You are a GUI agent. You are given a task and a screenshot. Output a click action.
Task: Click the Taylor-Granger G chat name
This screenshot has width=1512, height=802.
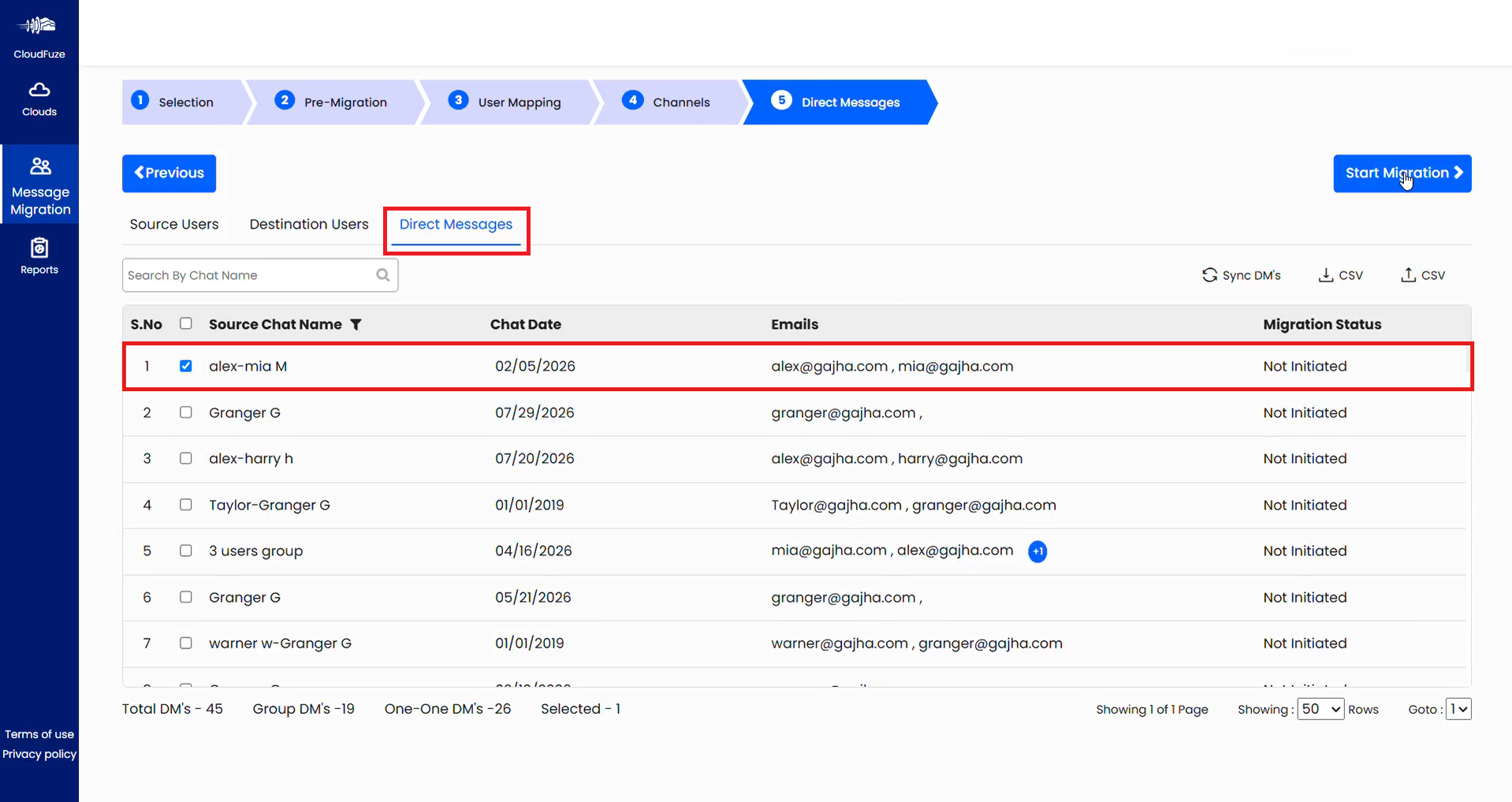tap(270, 505)
